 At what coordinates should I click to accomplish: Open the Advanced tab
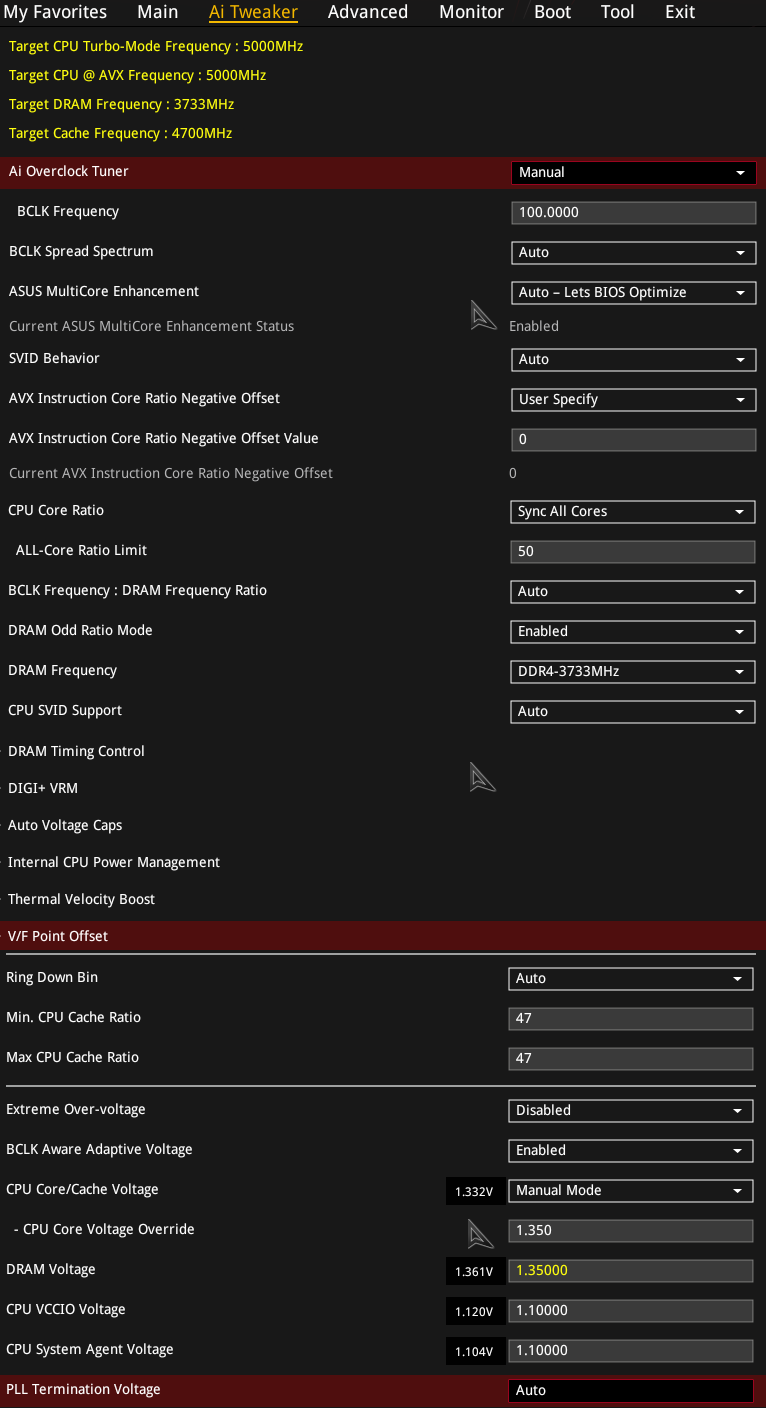[x=368, y=12]
